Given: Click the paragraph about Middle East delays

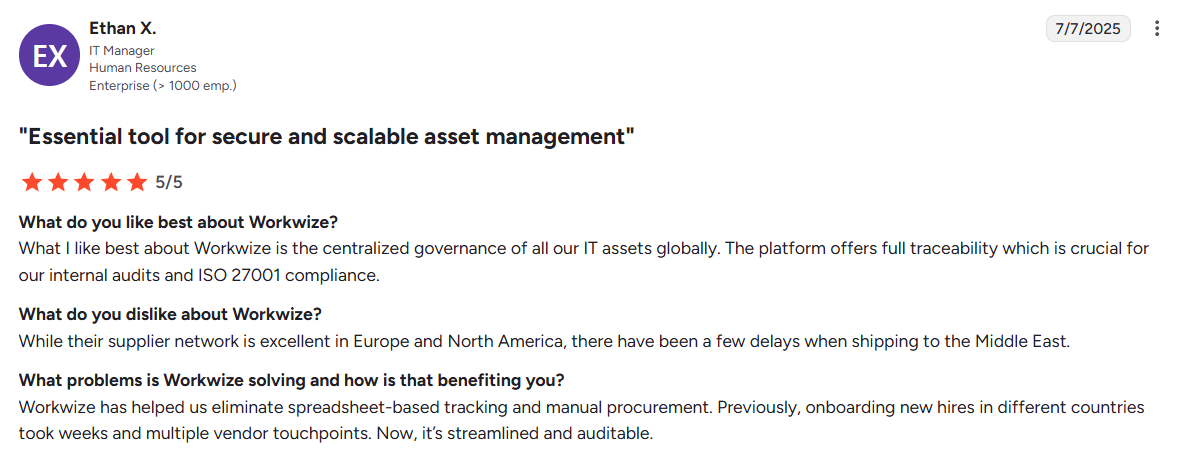Looking at the screenshot, I should [544, 341].
